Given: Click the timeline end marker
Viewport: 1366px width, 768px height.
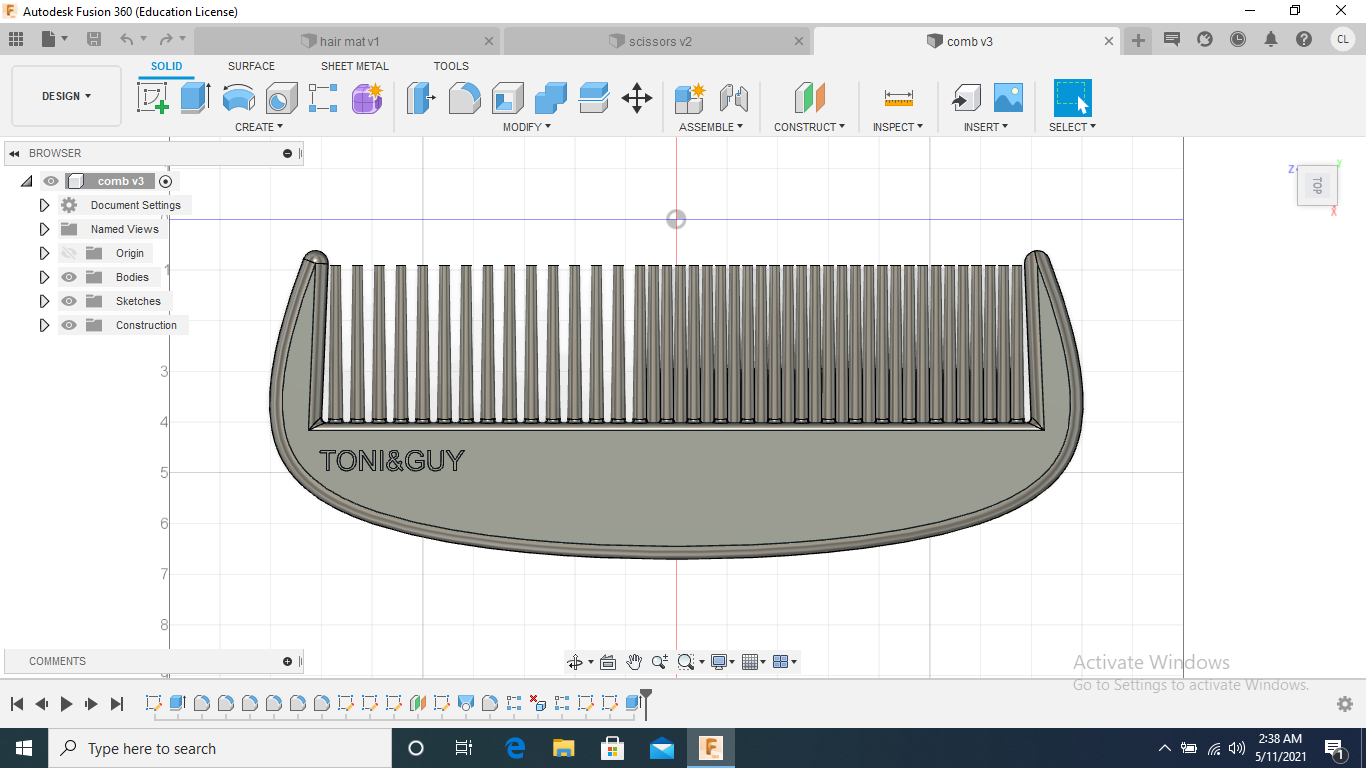Looking at the screenshot, I should [646, 694].
